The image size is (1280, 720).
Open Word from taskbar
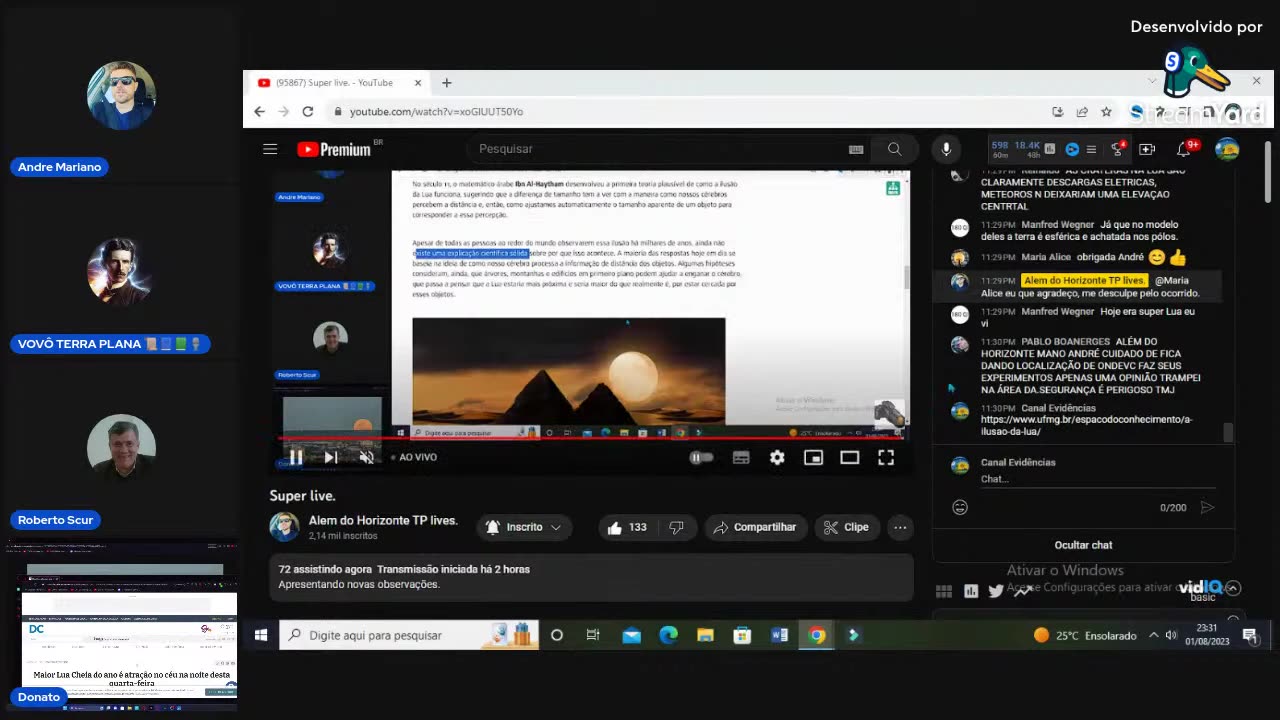click(780, 635)
